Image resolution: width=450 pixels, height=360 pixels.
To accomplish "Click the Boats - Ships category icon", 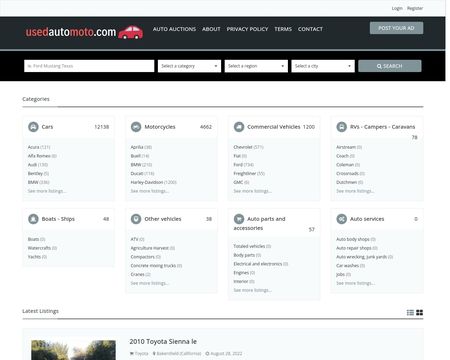I will click(x=33, y=219).
